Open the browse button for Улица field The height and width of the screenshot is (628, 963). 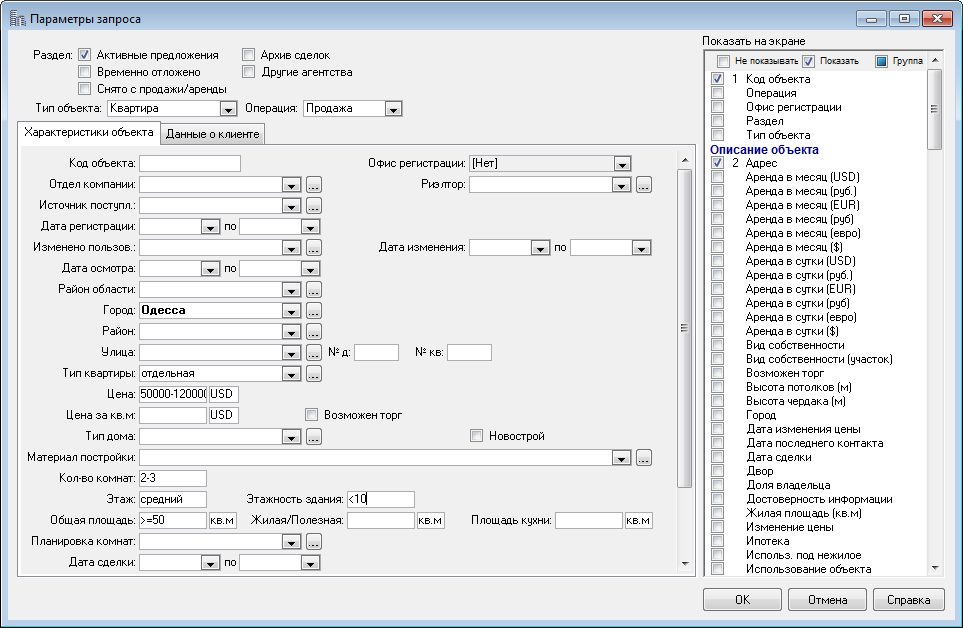pos(313,352)
